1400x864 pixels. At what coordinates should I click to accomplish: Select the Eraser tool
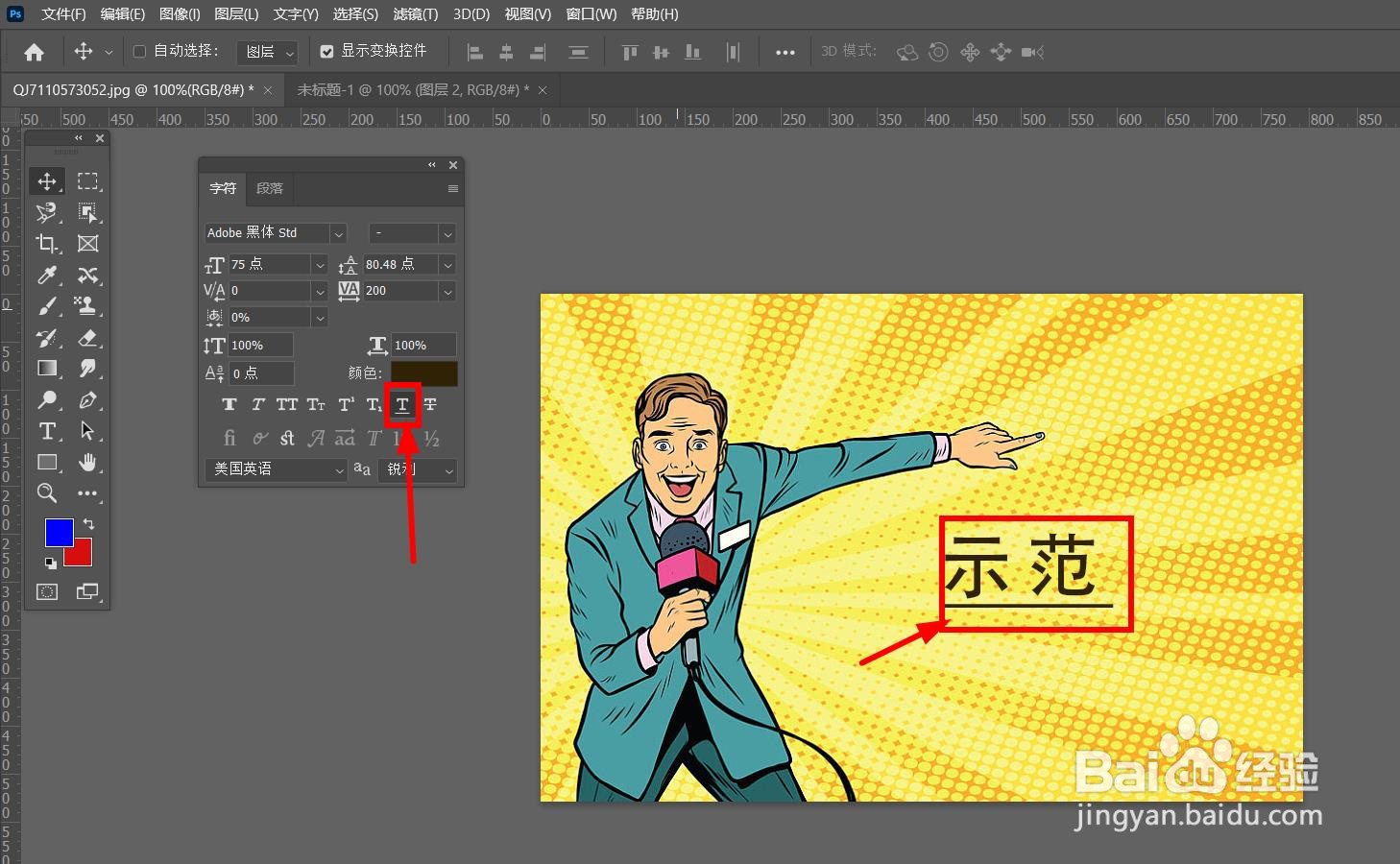[x=87, y=338]
